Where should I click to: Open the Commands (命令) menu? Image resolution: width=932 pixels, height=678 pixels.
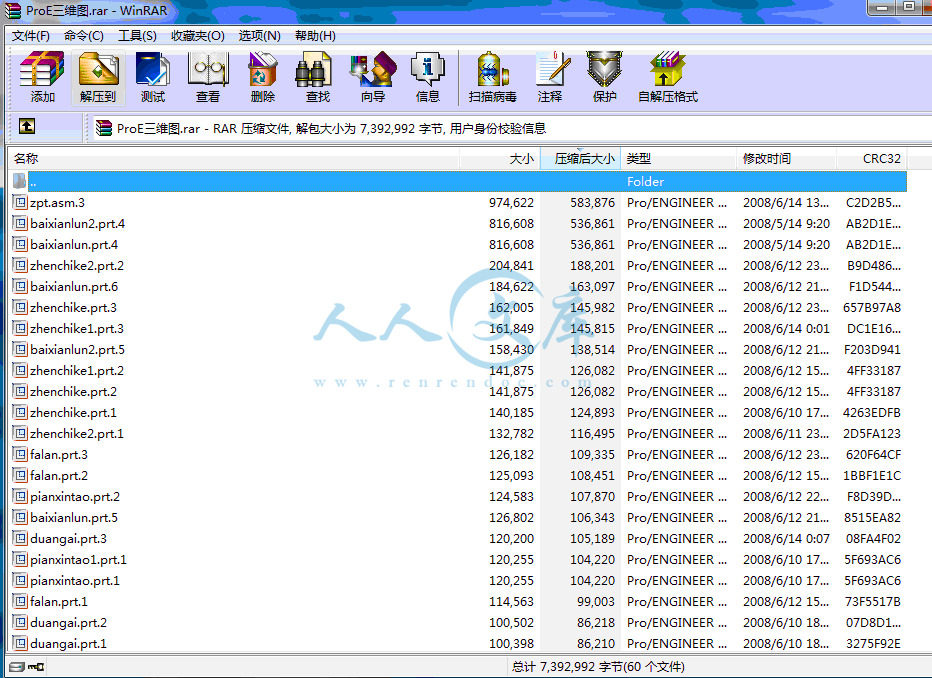pos(84,36)
